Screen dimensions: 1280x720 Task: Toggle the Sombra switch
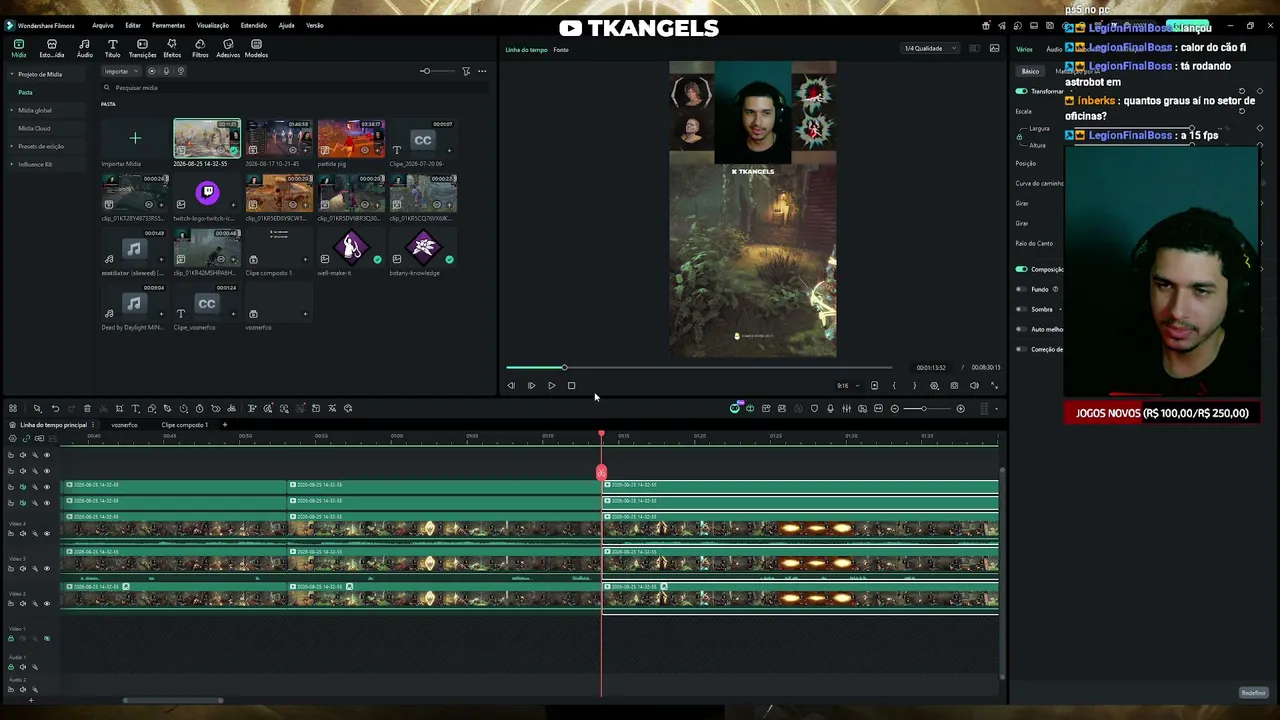[x=1021, y=309]
